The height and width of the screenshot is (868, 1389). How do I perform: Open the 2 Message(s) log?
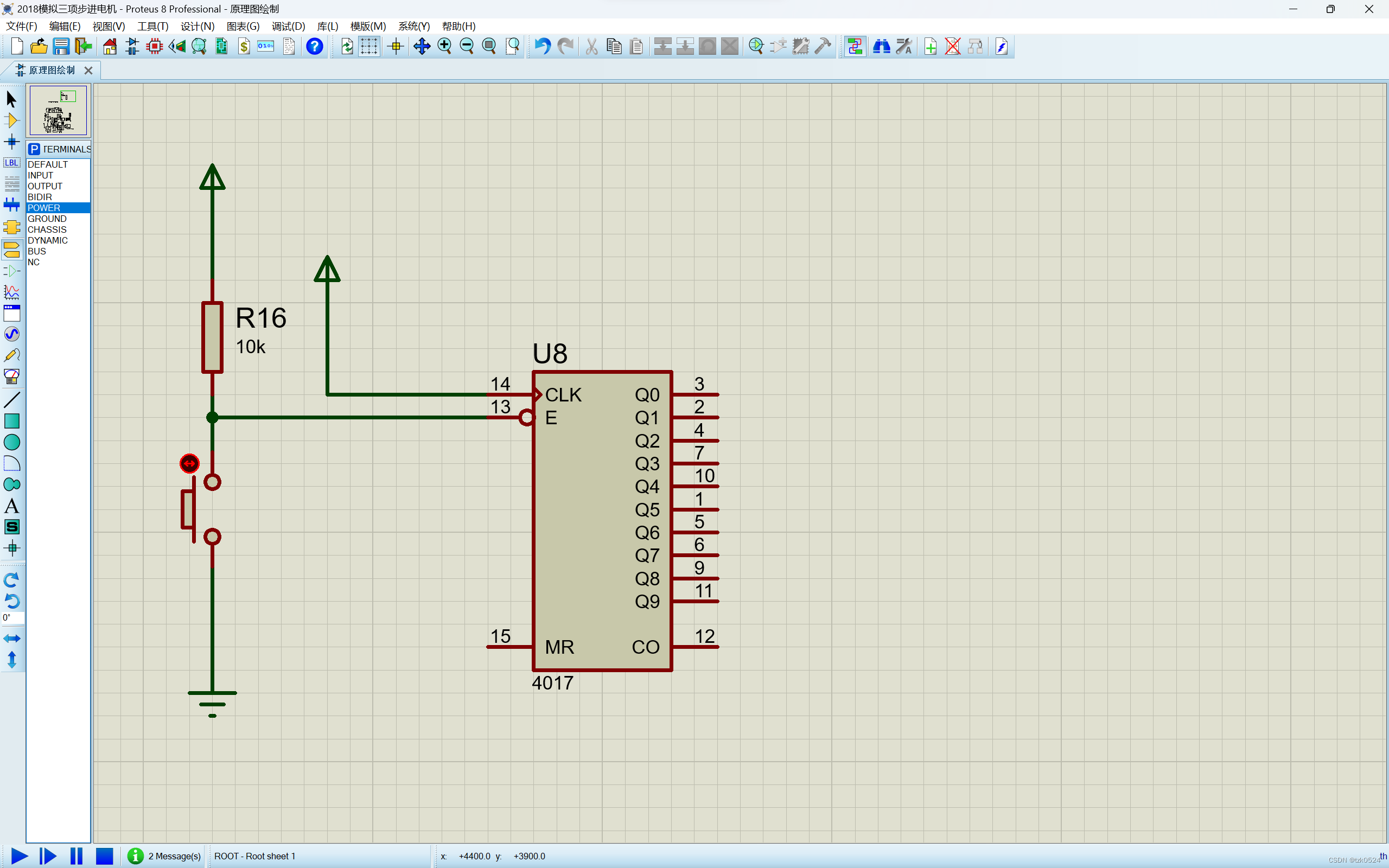point(165,856)
